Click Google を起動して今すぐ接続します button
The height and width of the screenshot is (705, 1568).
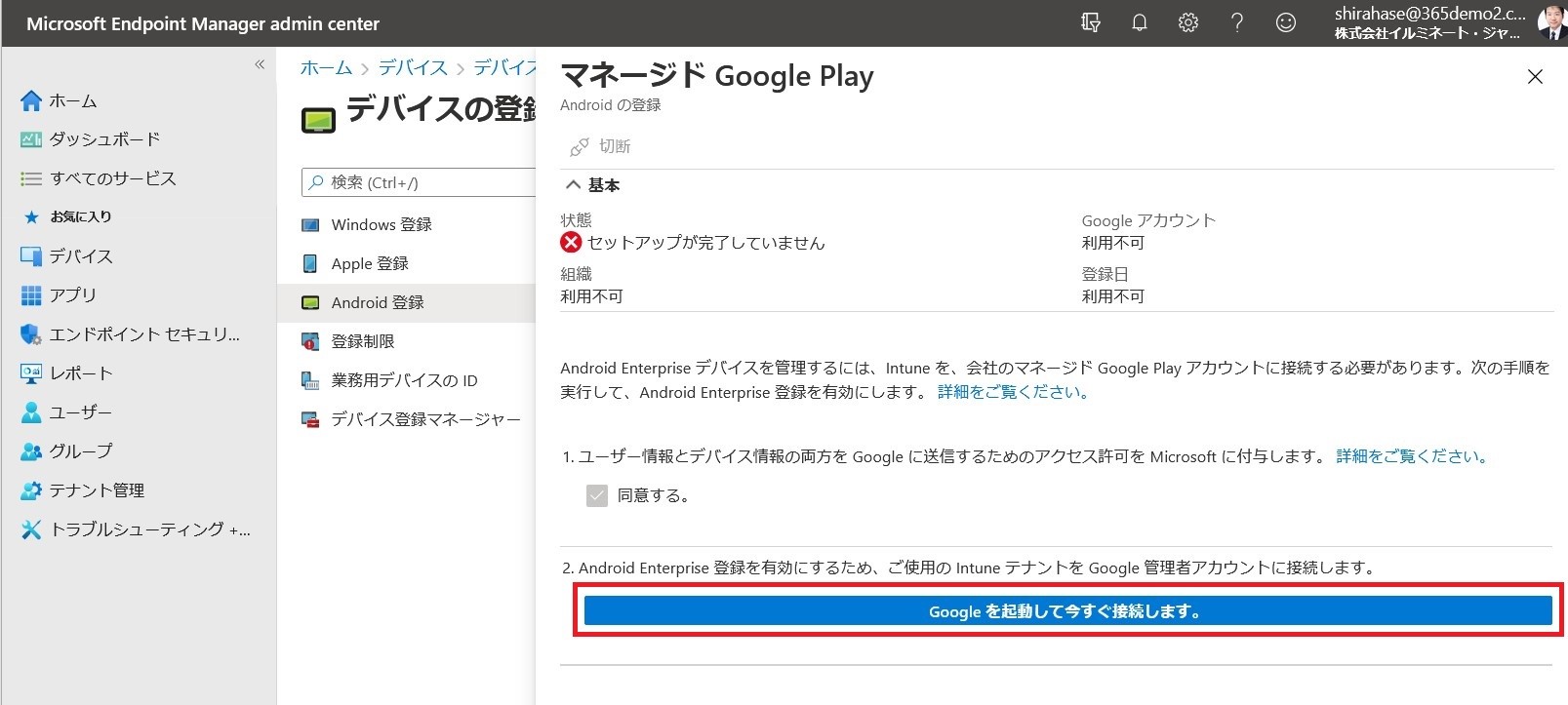point(1067,611)
